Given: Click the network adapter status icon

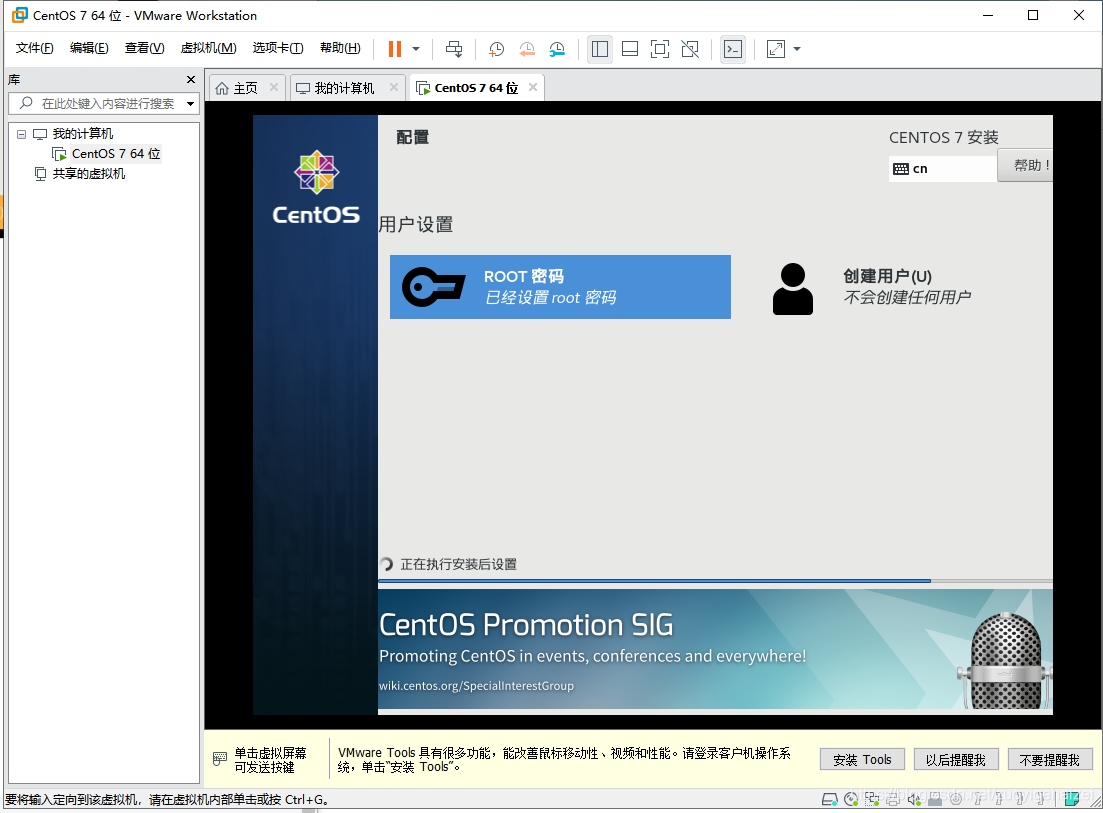Looking at the screenshot, I should (872, 799).
